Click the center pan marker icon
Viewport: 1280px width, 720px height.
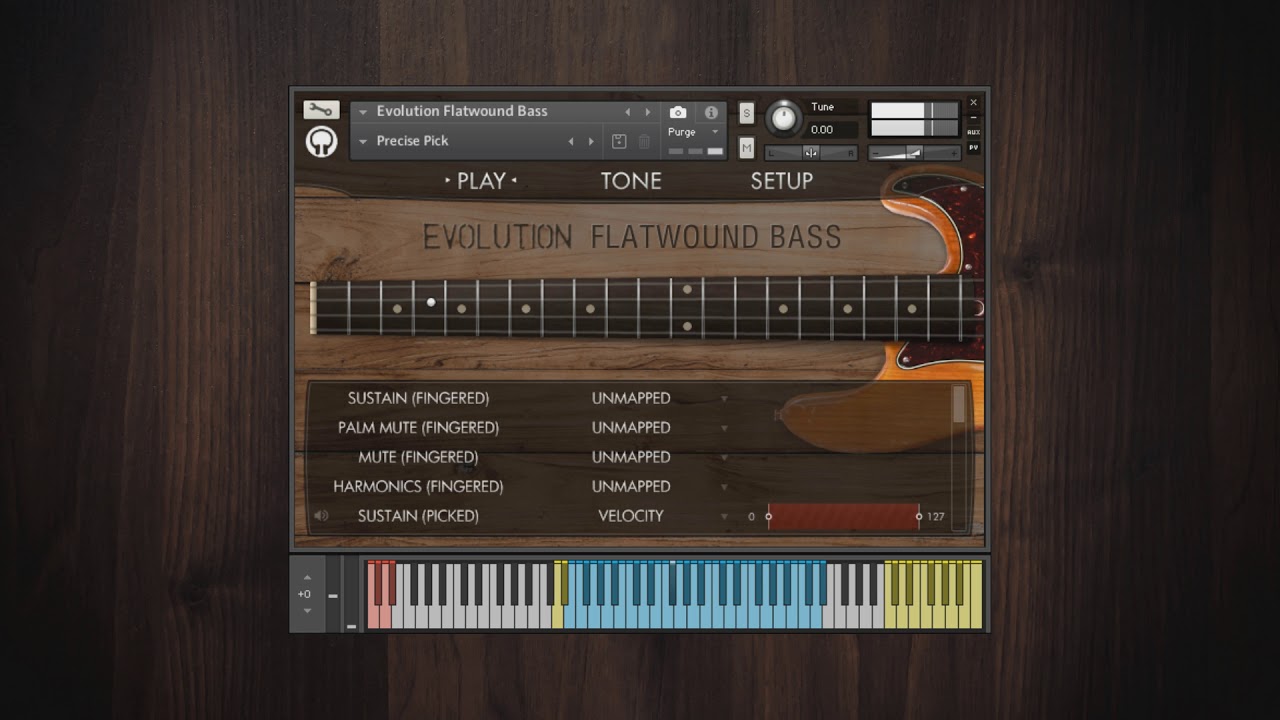(x=811, y=152)
